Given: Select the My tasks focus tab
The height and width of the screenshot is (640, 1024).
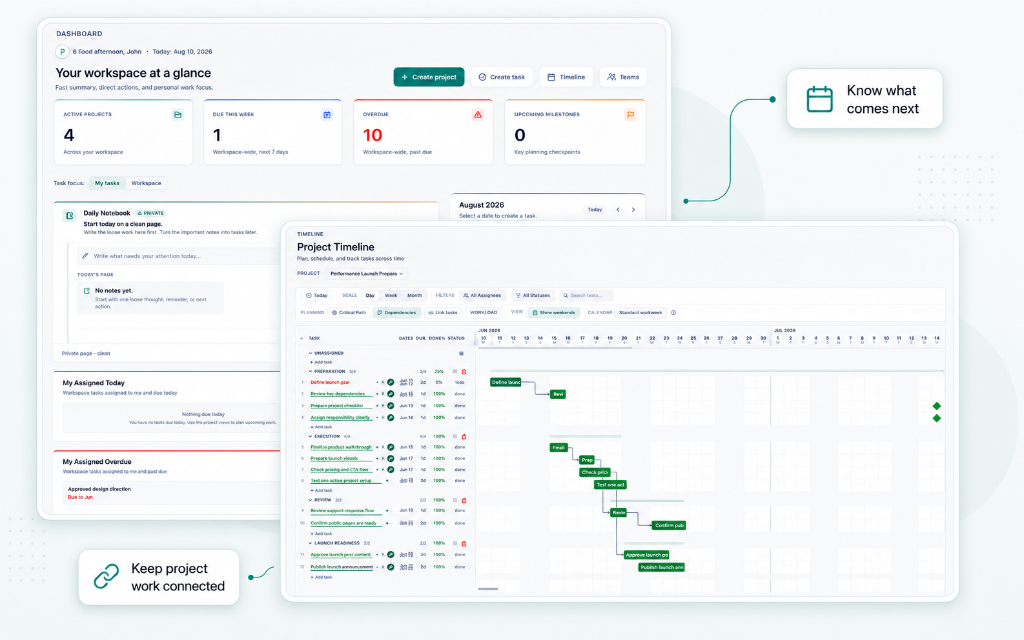Looking at the screenshot, I should click(107, 183).
